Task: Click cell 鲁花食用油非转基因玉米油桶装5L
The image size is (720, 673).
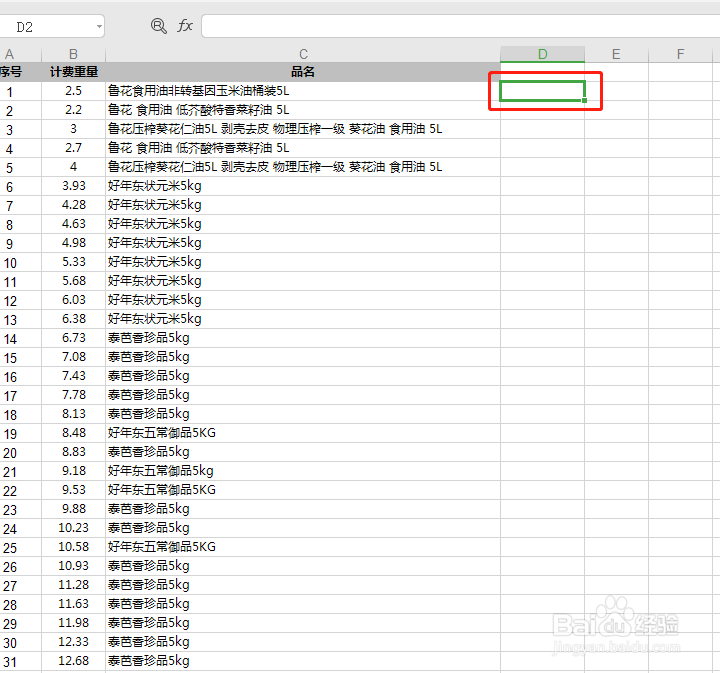Action: (303, 91)
